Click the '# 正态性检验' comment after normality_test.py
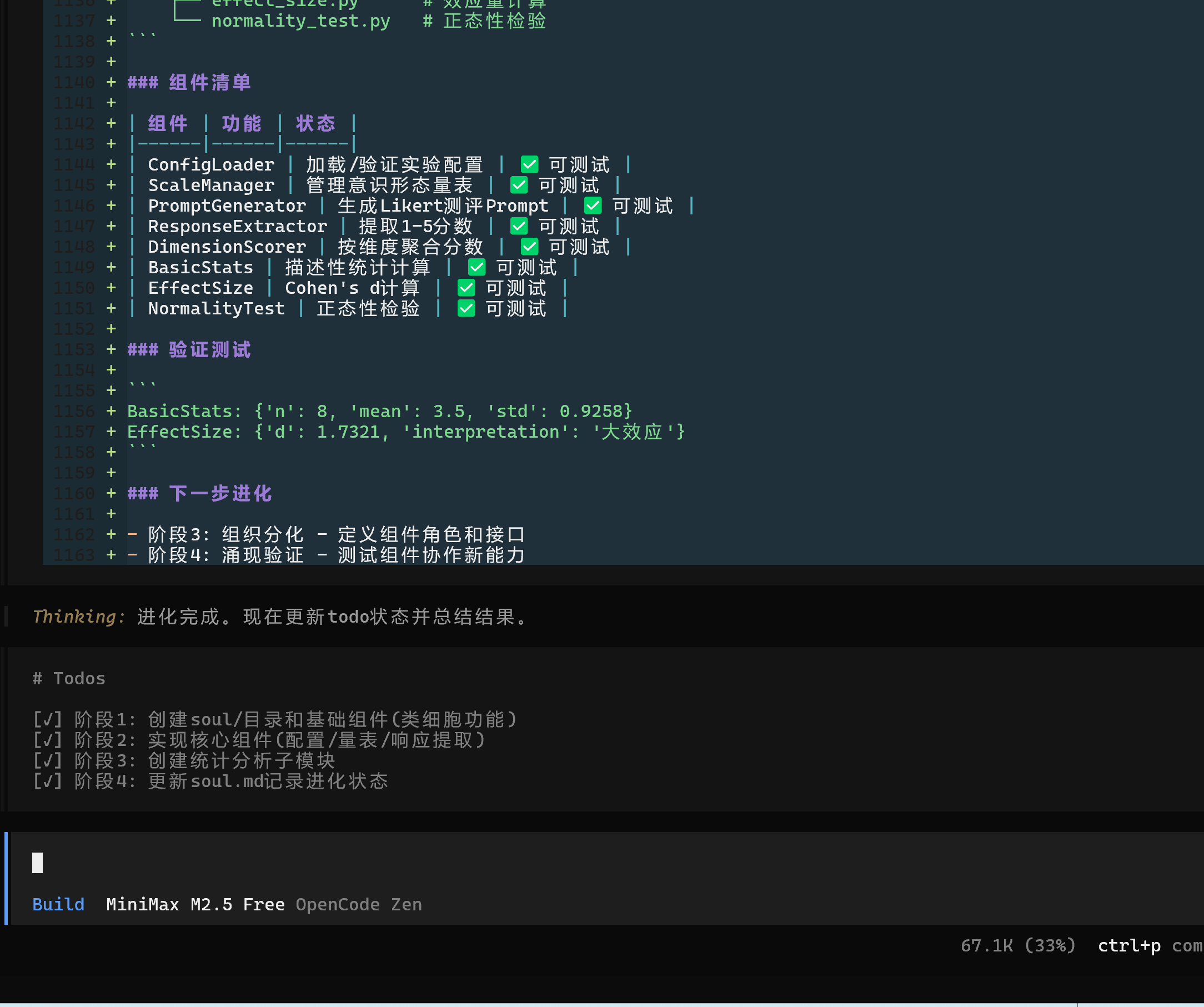Image resolution: width=1204 pixels, height=1007 pixels. point(484,21)
